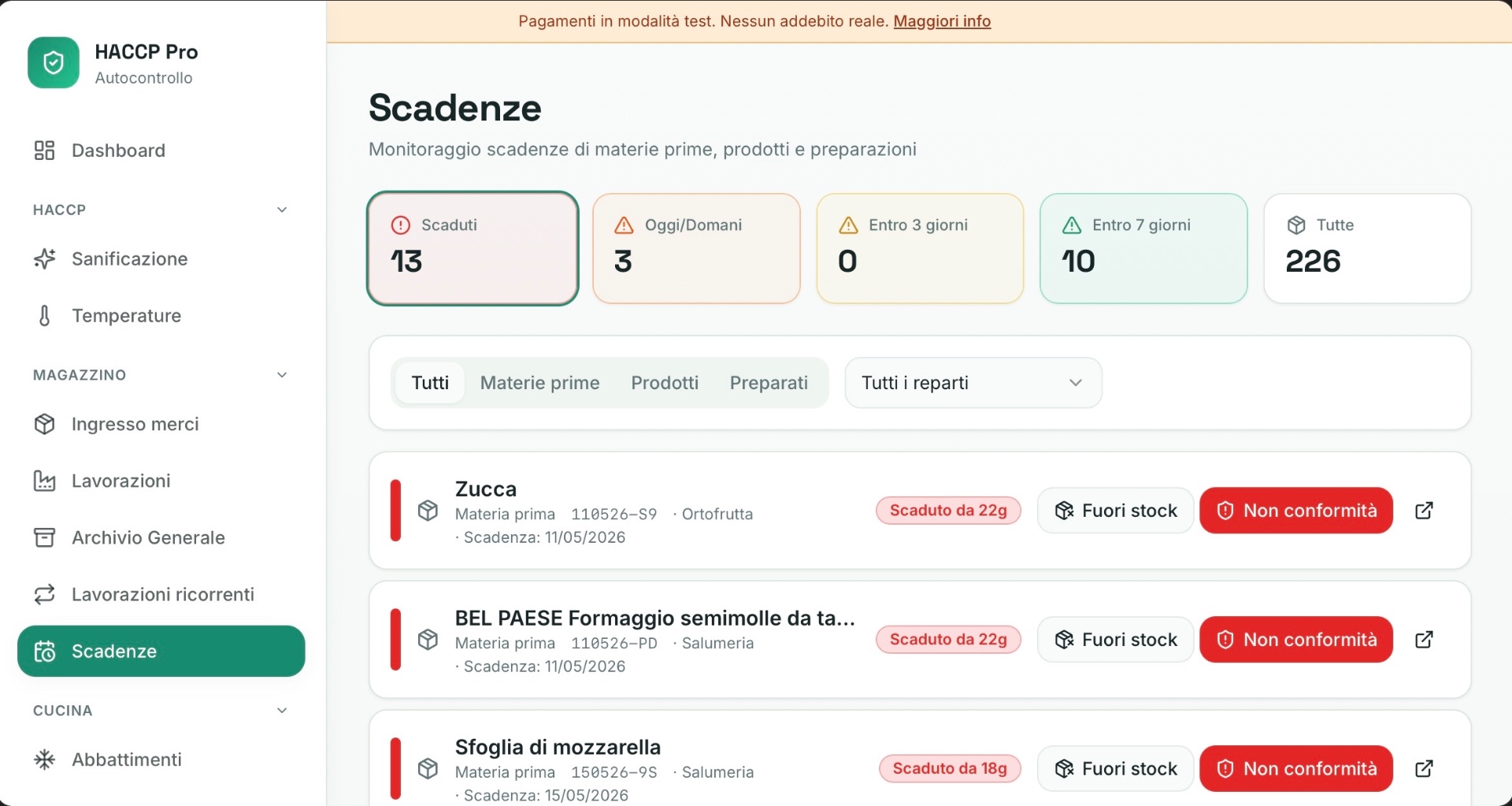Click the Sfoglia di mozzarella package icon
This screenshot has width=1512, height=806.
point(428,769)
